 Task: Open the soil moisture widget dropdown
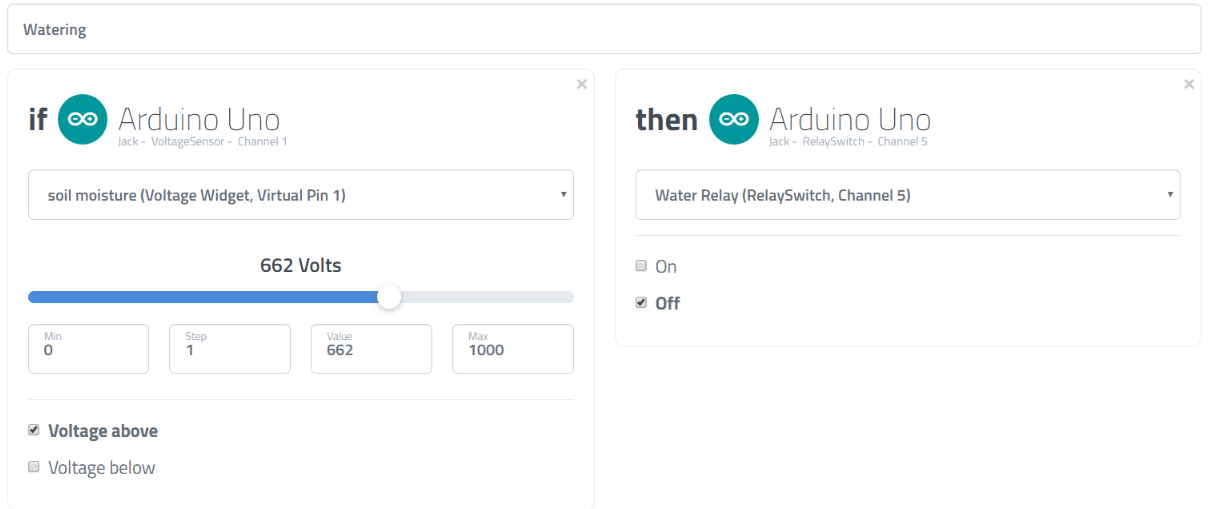pos(300,195)
